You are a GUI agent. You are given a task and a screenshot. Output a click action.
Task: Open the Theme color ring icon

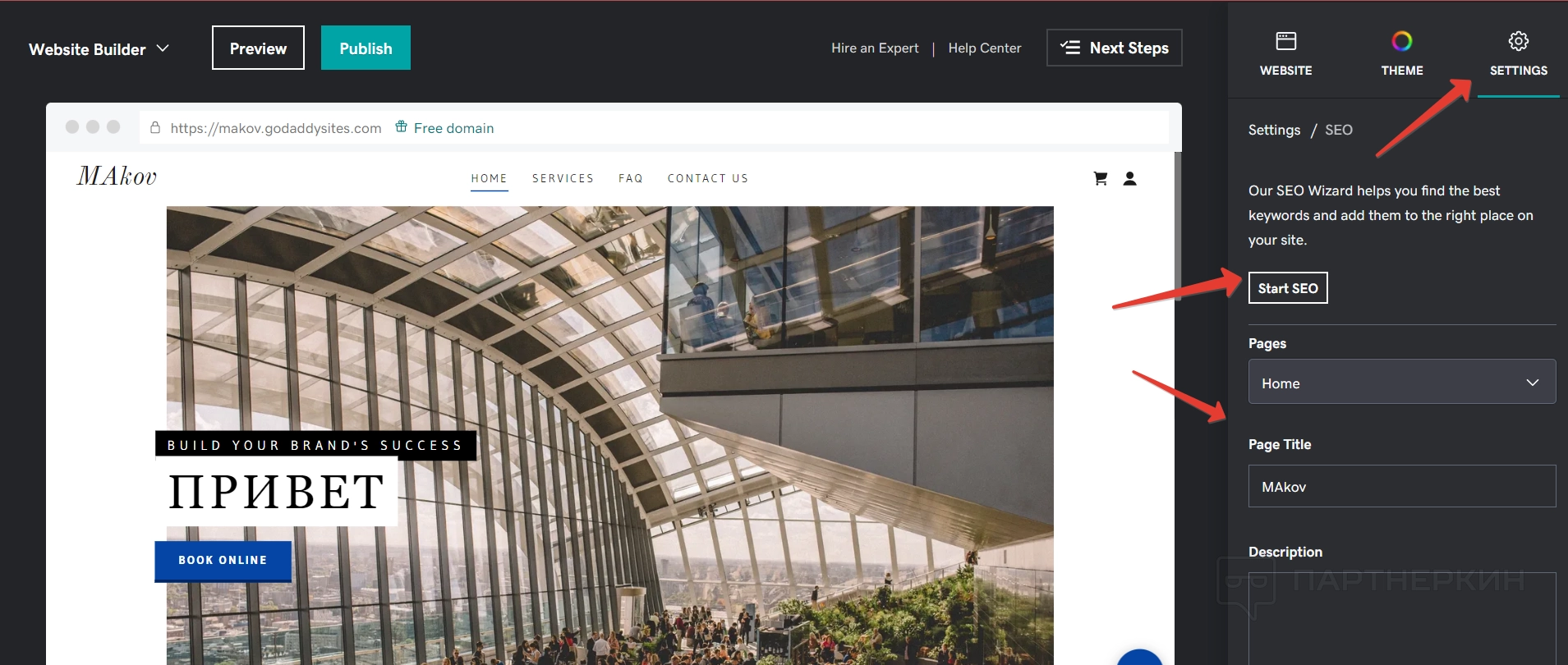(1401, 41)
